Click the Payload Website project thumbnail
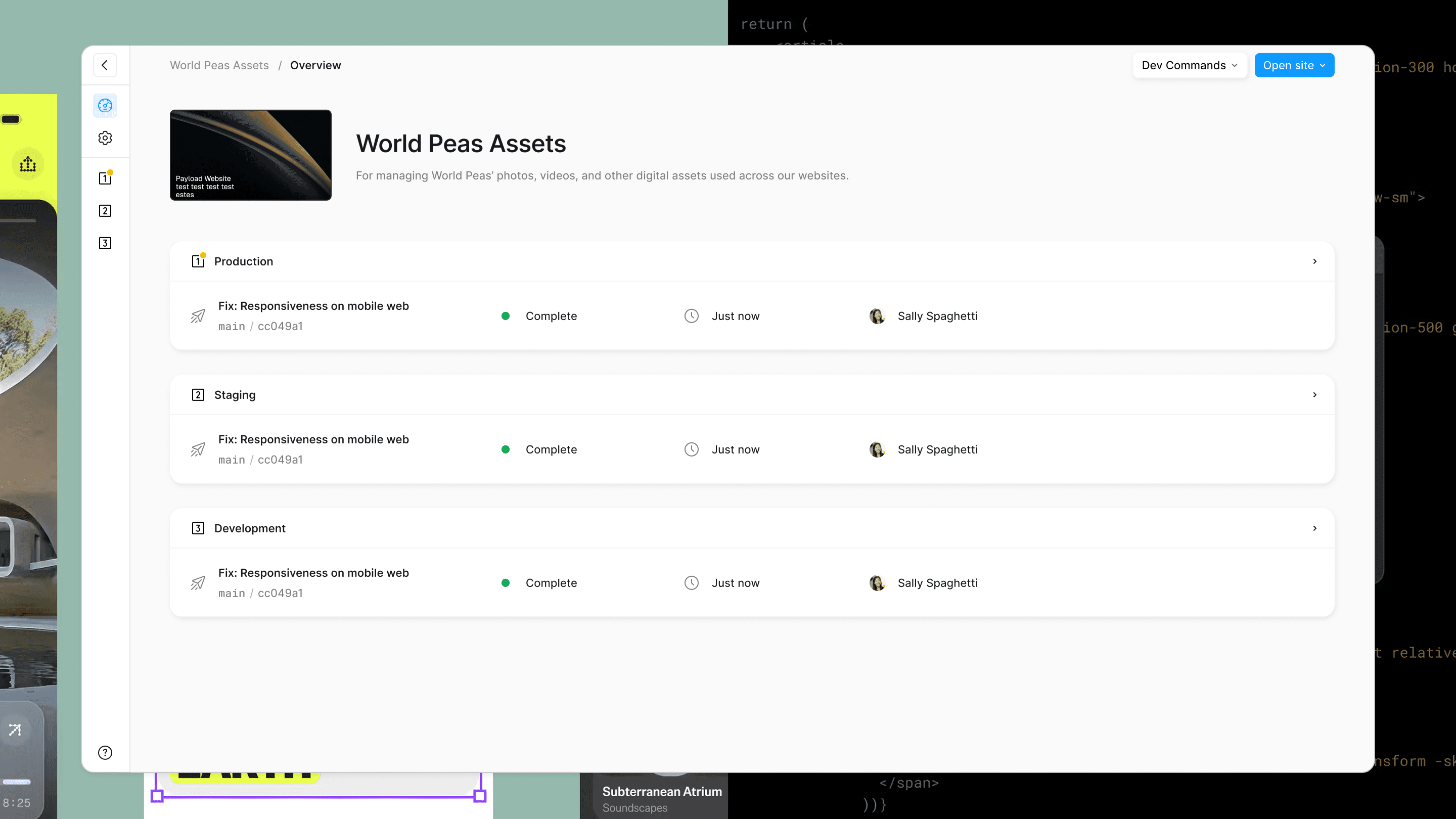 point(250,155)
